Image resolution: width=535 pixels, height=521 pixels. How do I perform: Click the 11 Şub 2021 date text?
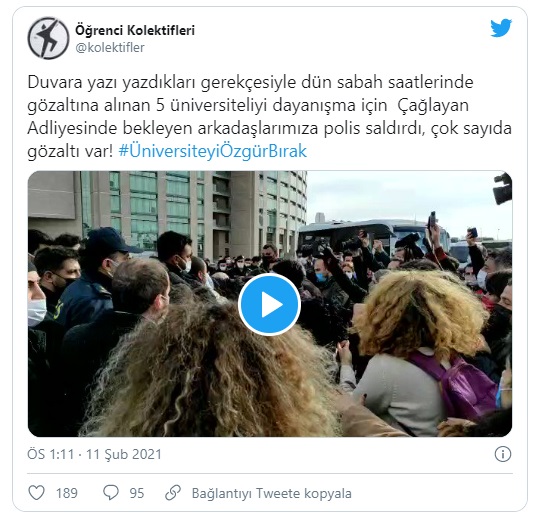[124, 454]
